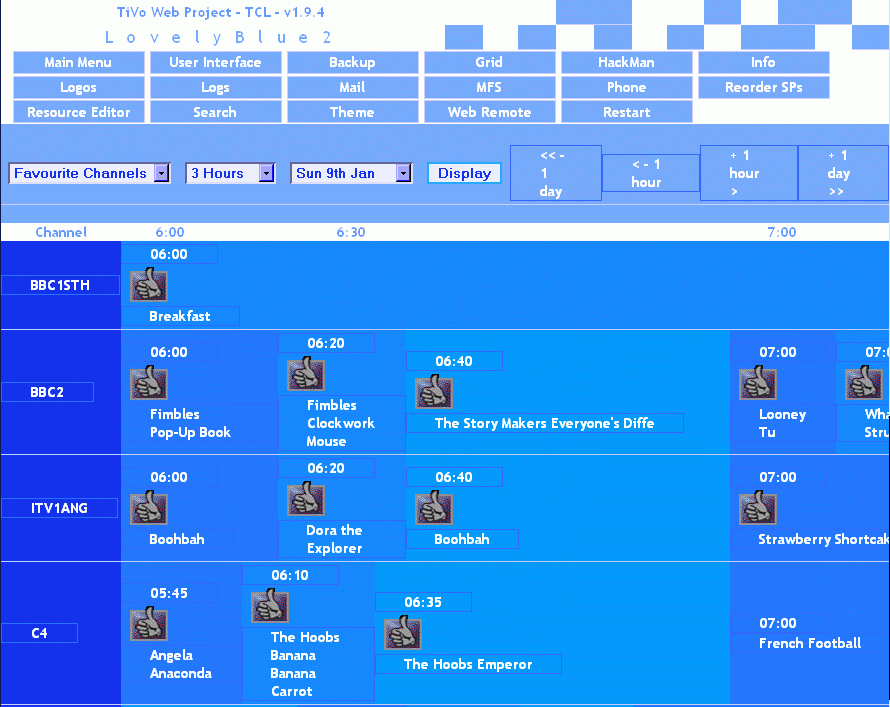Open Logos page

78,87
